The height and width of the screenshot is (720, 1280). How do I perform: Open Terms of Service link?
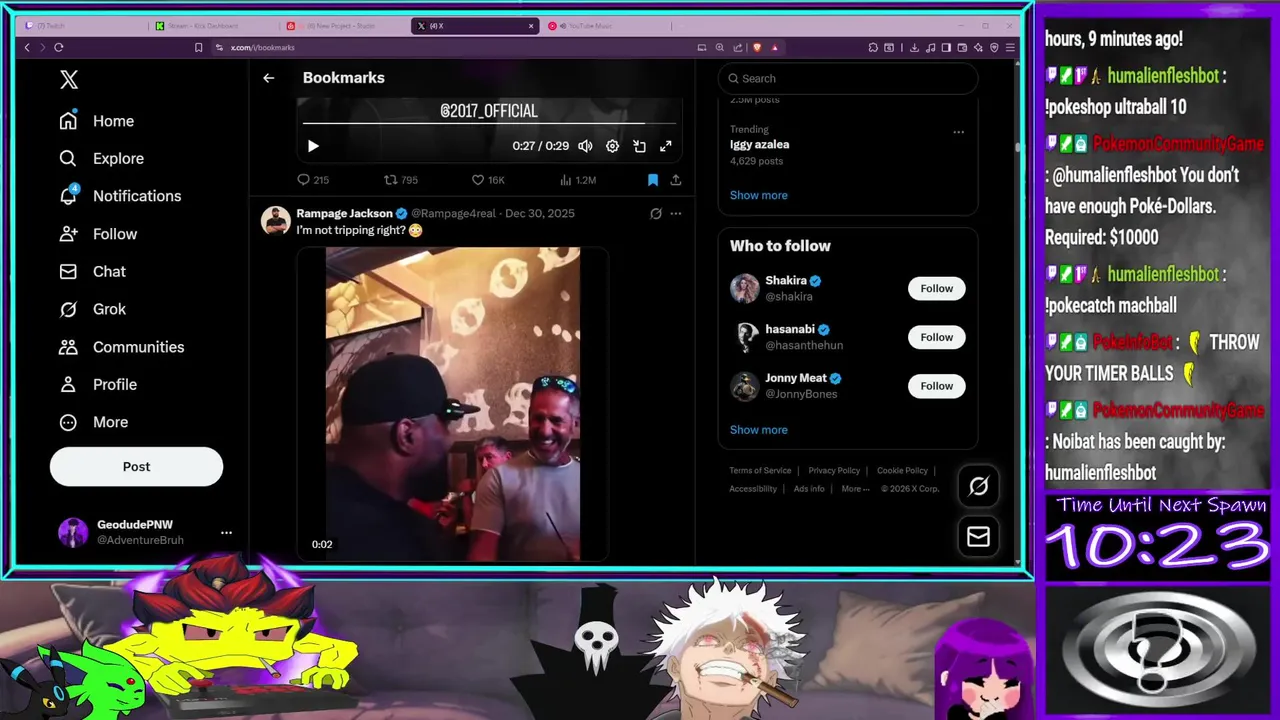tap(760, 471)
